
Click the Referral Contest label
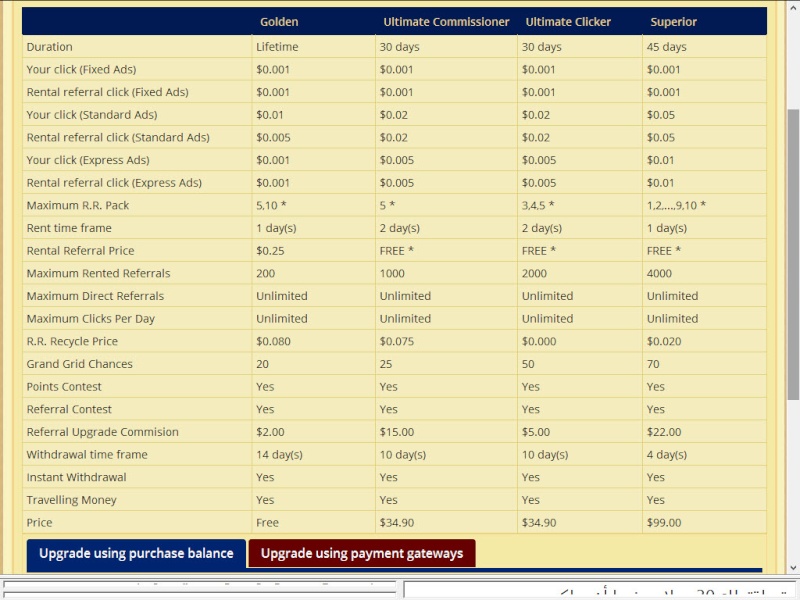pos(69,409)
